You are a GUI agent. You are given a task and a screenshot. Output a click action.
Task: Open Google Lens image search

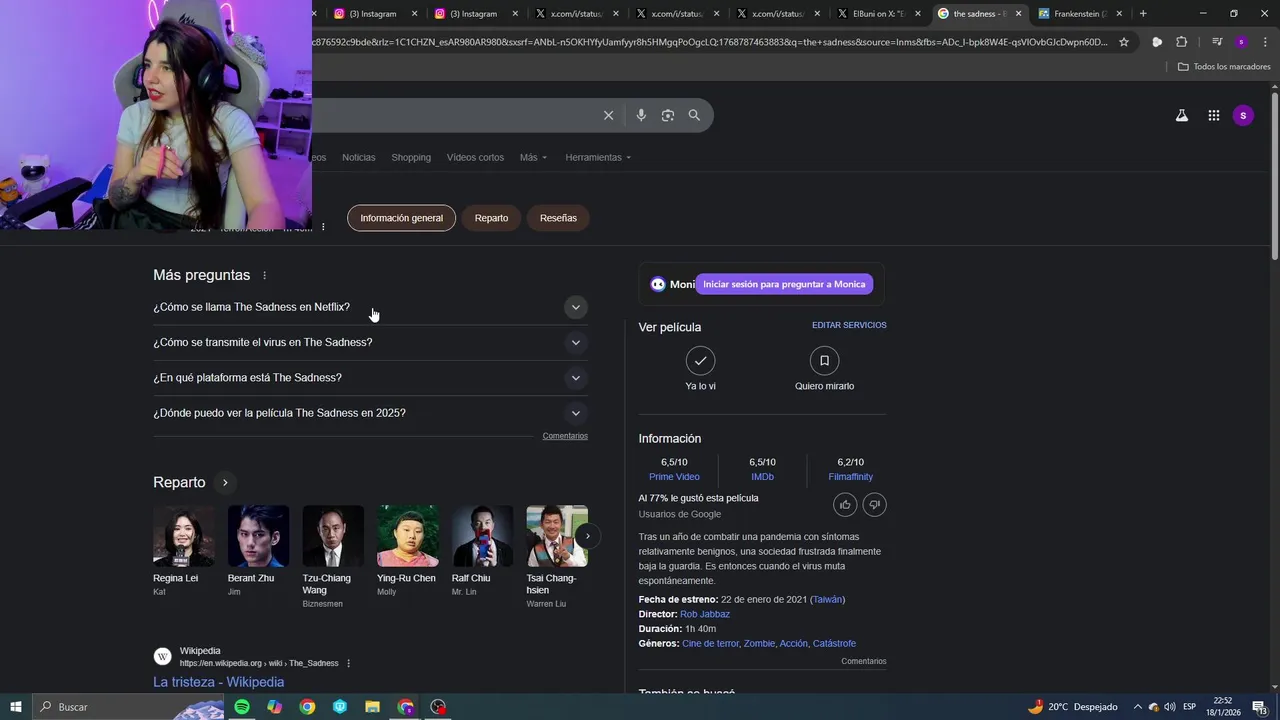coord(668,115)
